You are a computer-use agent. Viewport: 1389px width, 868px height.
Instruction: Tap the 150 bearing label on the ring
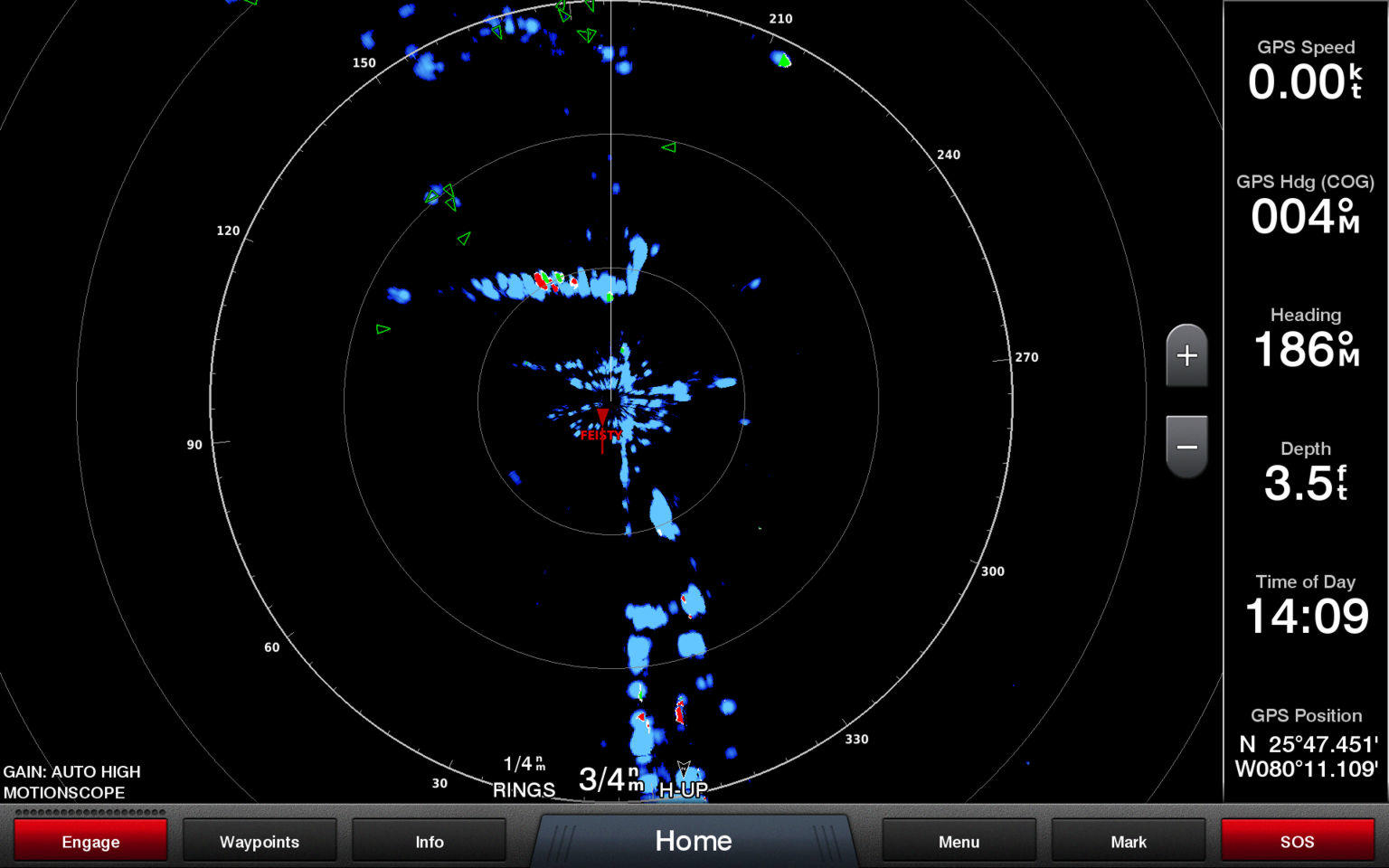(364, 63)
